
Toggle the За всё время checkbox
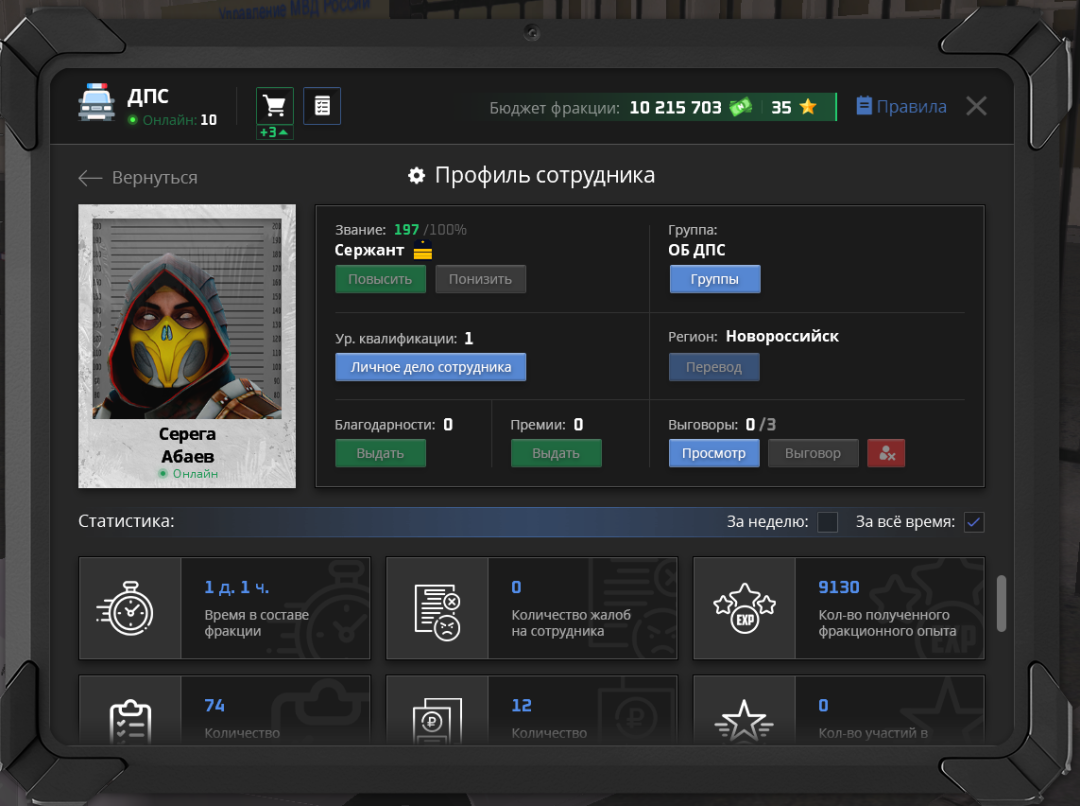point(974,522)
